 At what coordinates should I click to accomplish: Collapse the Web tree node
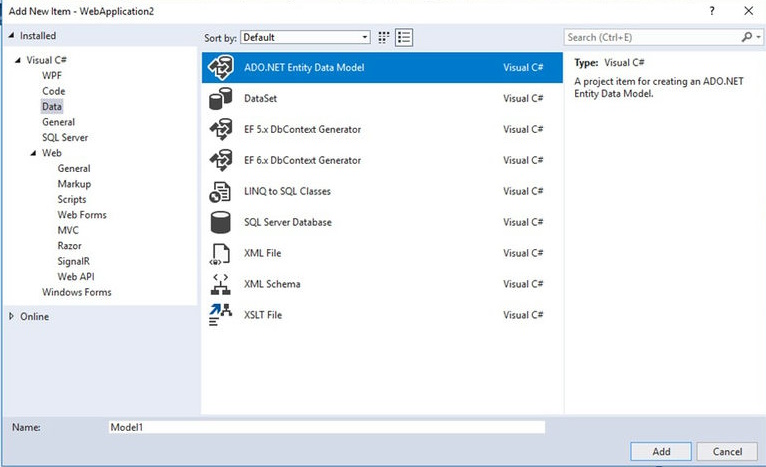[33, 153]
